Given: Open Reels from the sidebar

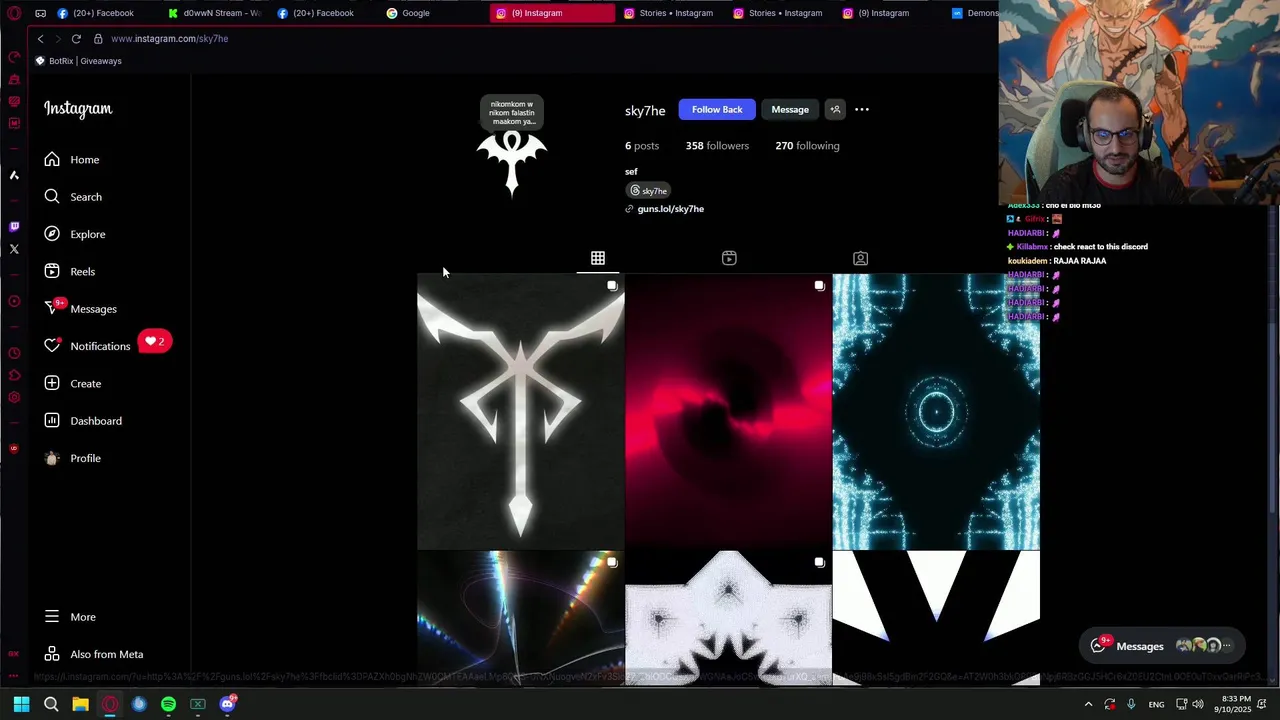Looking at the screenshot, I should [69, 271].
